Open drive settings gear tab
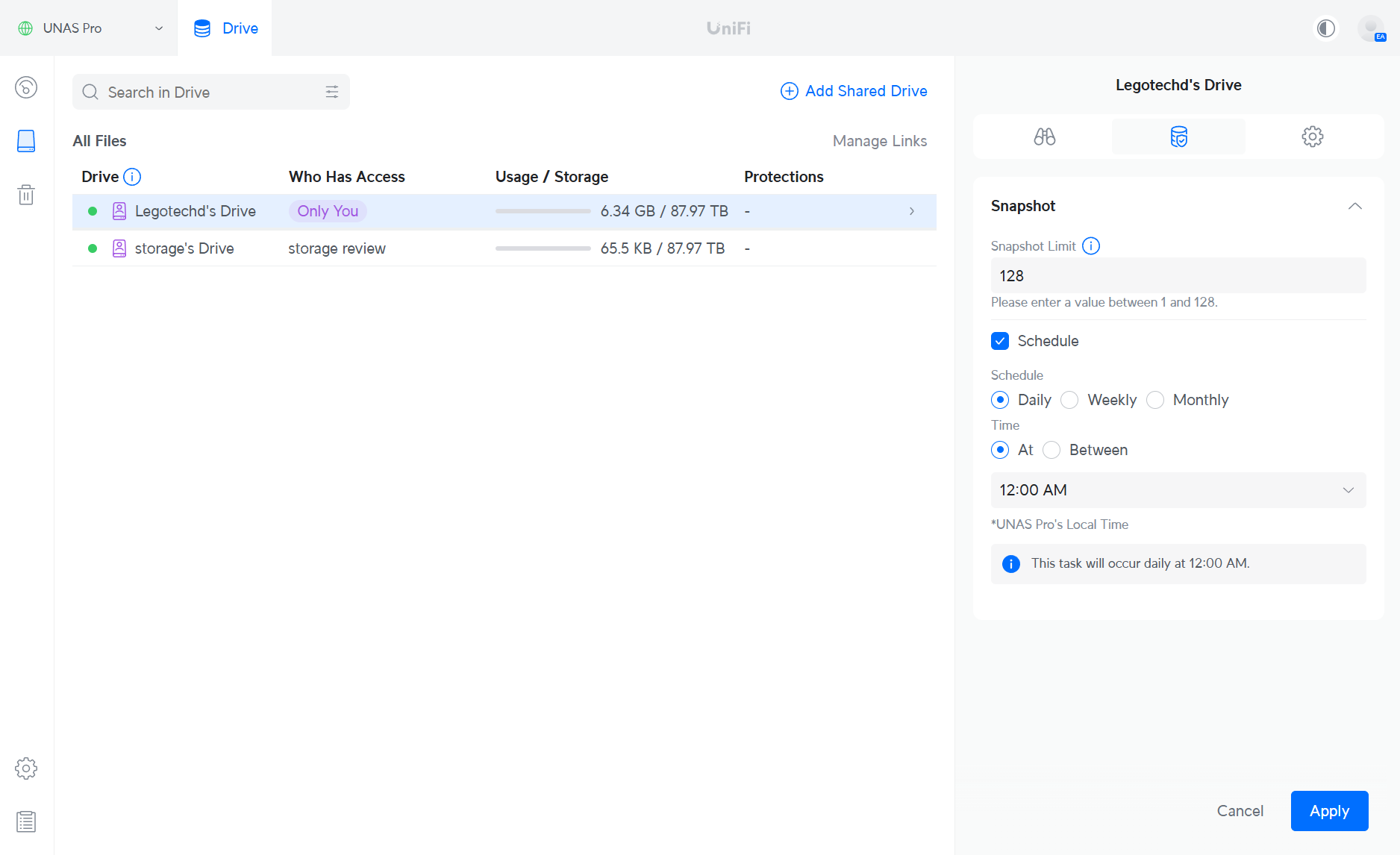This screenshot has width=1400, height=855. pos(1313,137)
